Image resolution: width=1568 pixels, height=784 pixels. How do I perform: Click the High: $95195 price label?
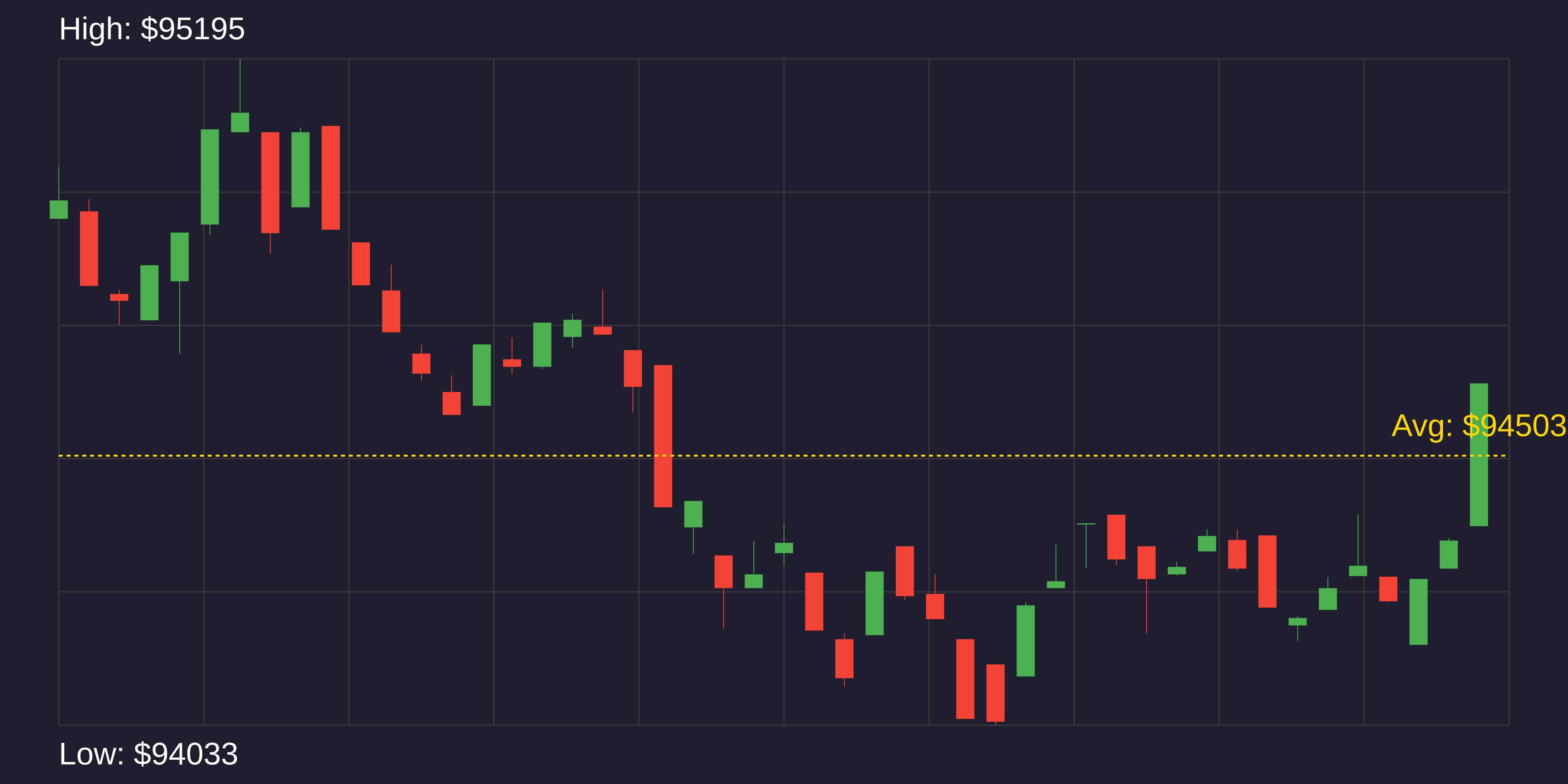[152, 29]
